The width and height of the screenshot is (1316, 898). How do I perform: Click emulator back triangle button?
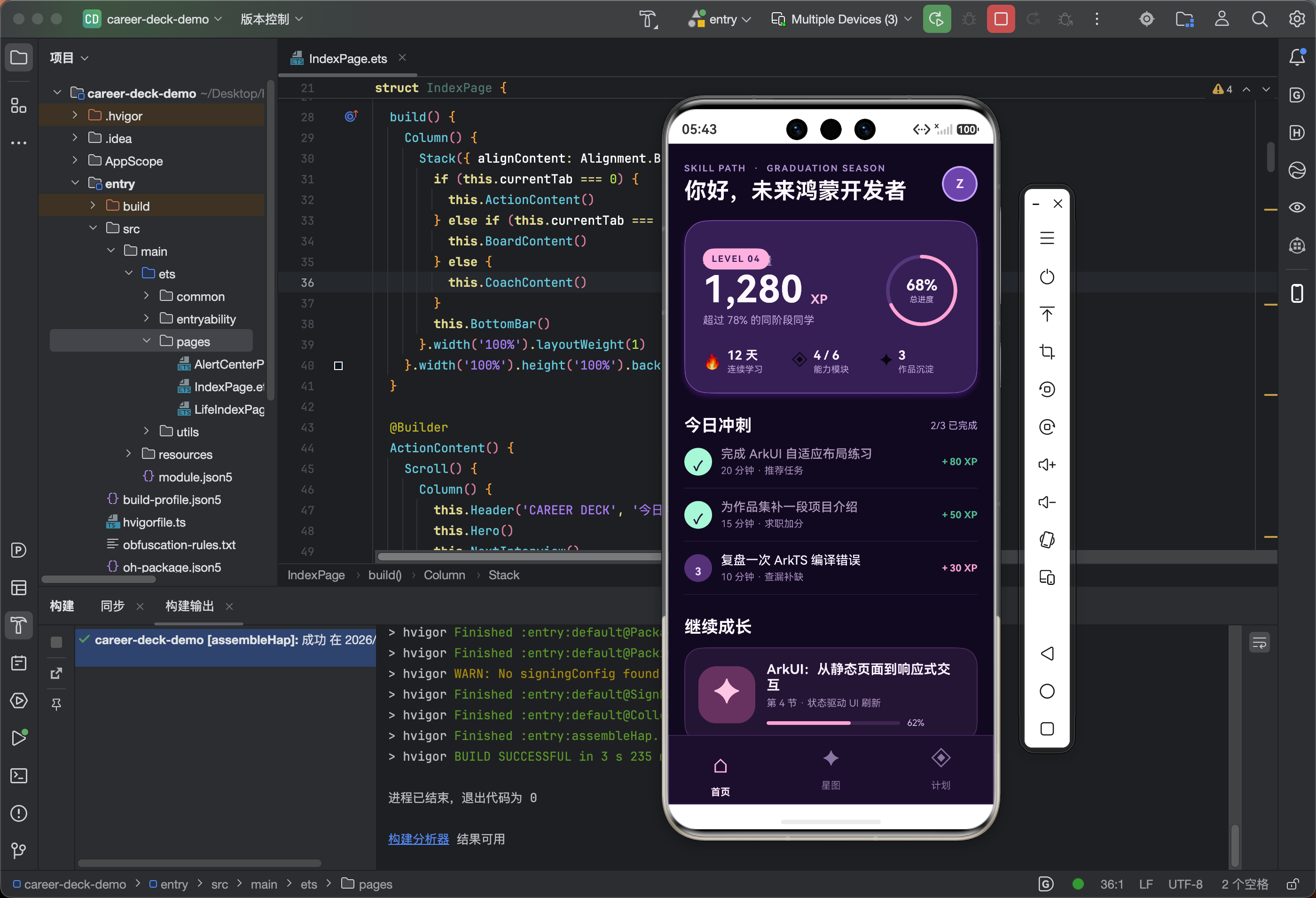(1047, 653)
